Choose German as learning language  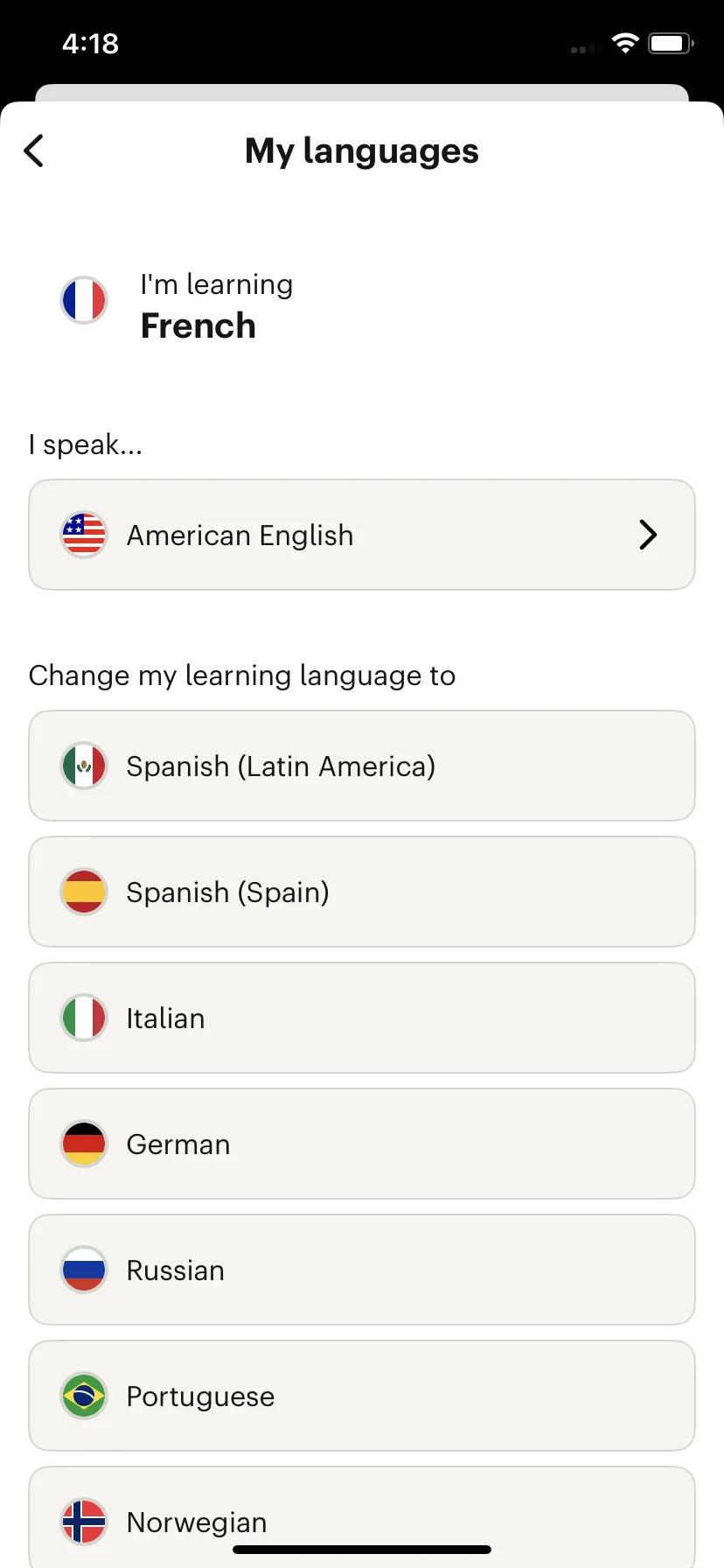click(362, 1144)
